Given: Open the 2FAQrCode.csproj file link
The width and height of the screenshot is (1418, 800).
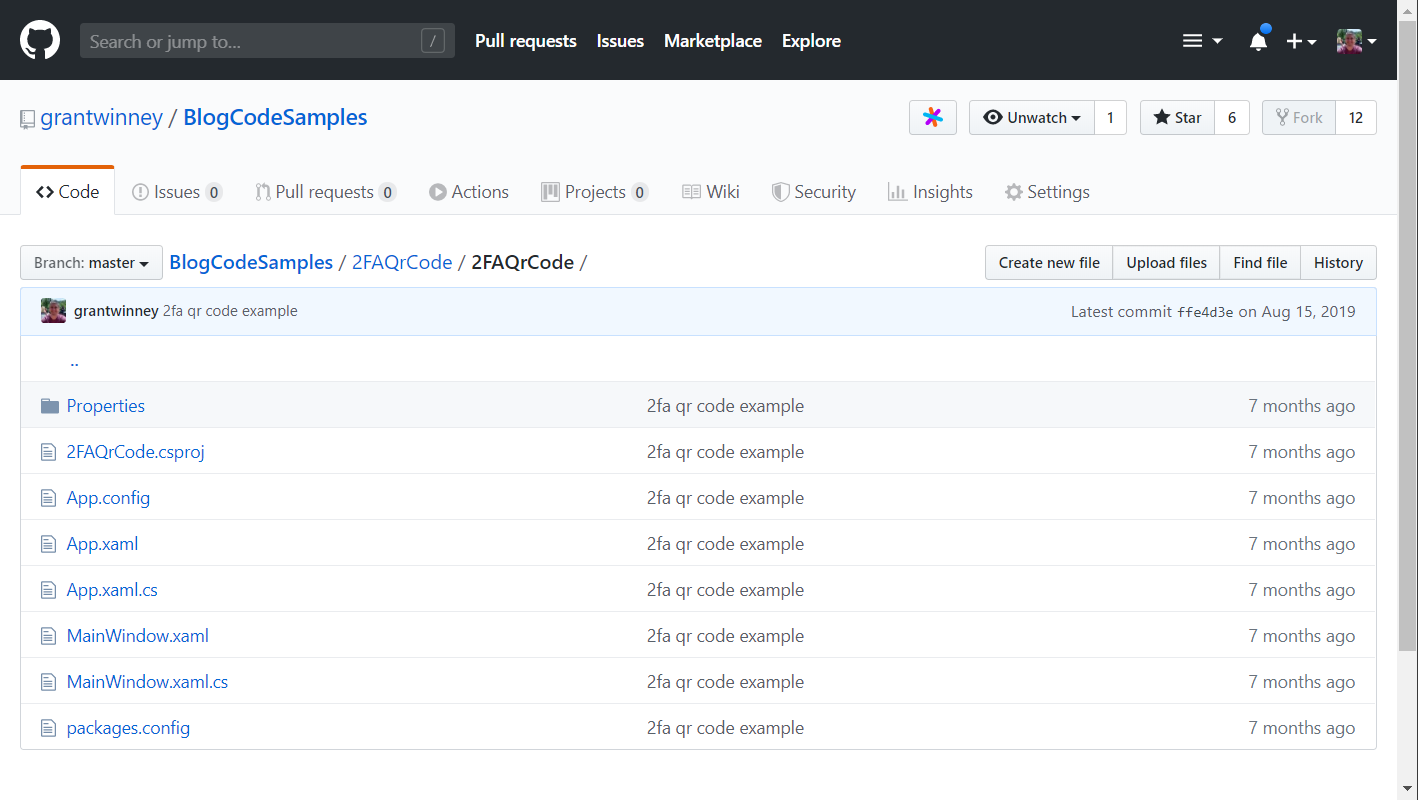Looking at the screenshot, I should coord(135,452).
